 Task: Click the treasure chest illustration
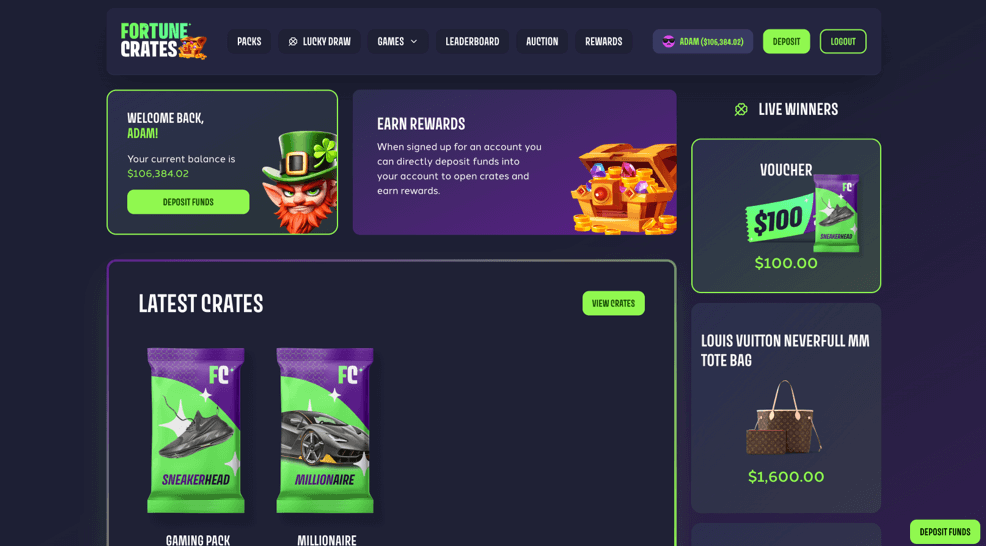click(623, 189)
